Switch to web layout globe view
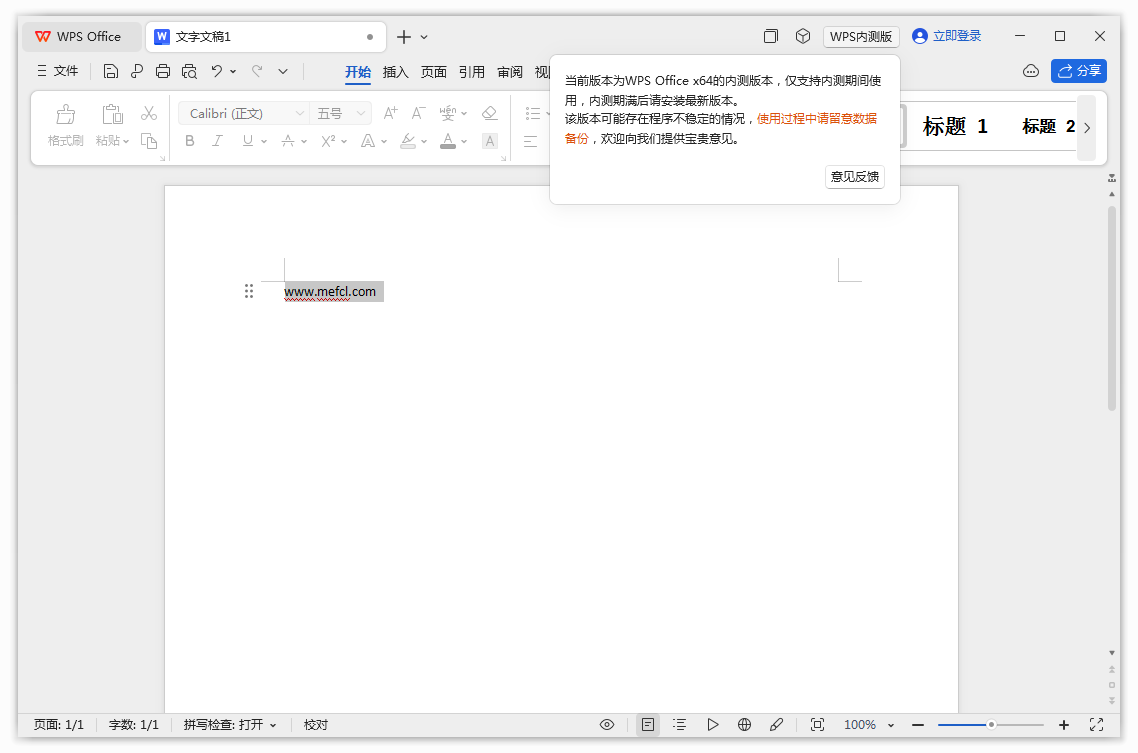The image size is (1138, 753). [744, 725]
